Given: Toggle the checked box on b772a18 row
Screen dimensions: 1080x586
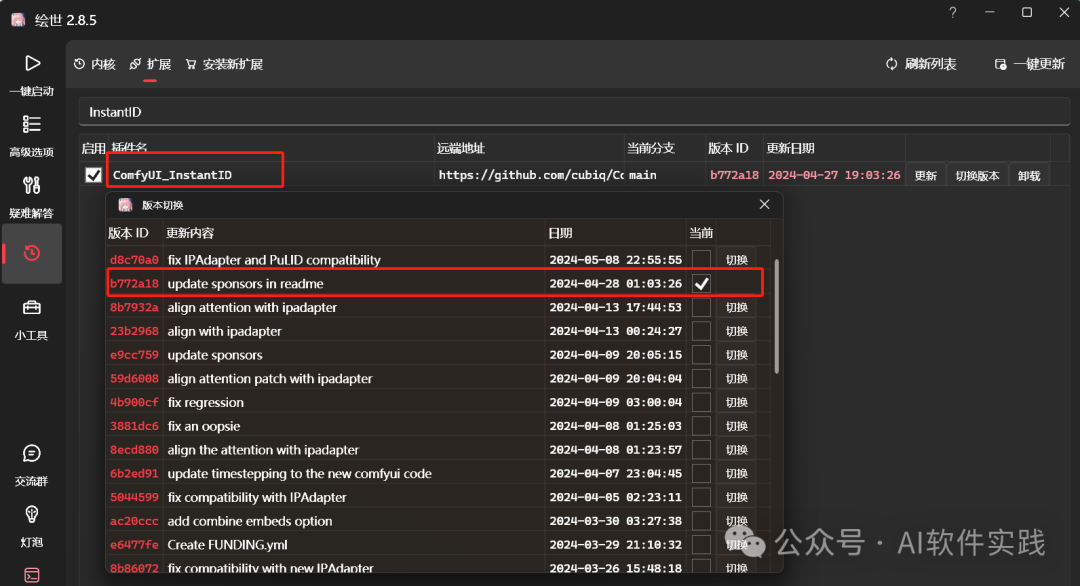Looking at the screenshot, I should point(701,284).
